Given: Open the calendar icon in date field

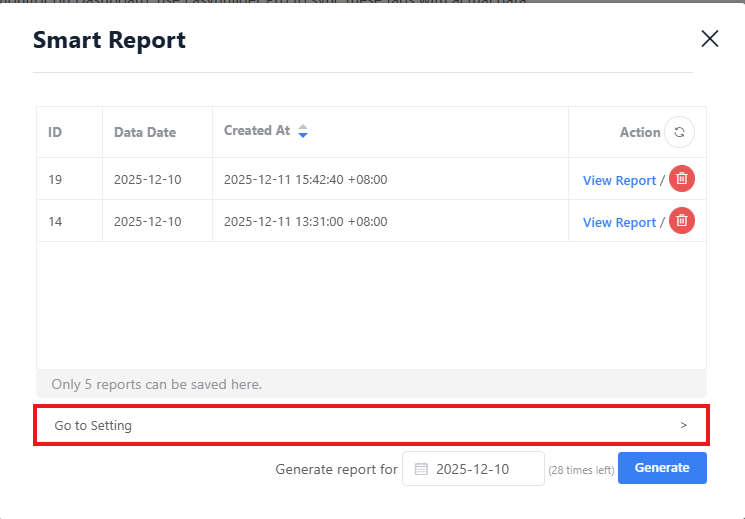Looking at the screenshot, I should point(421,468).
